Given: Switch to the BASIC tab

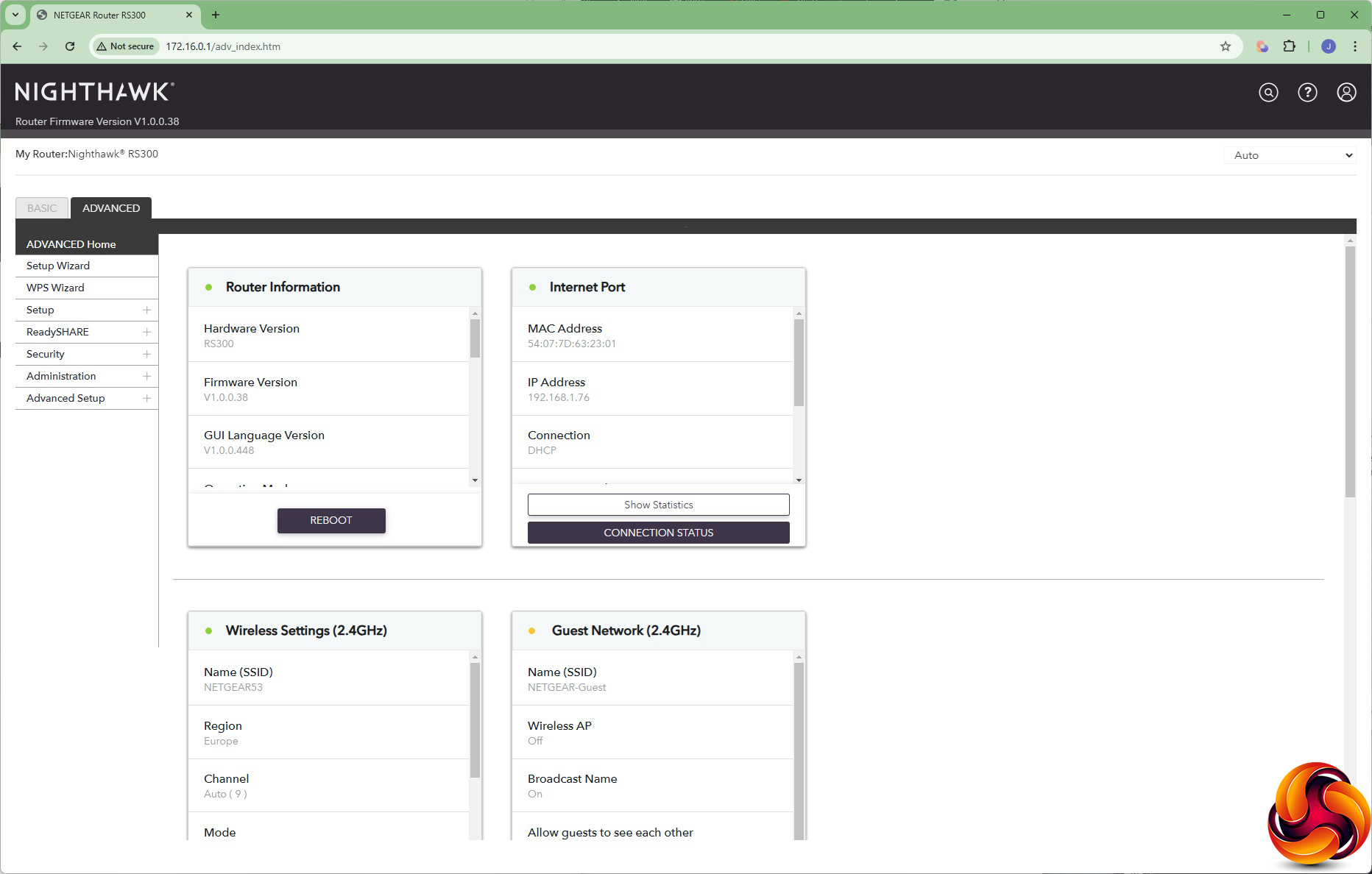Looking at the screenshot, I should click(x=42, y=208).
